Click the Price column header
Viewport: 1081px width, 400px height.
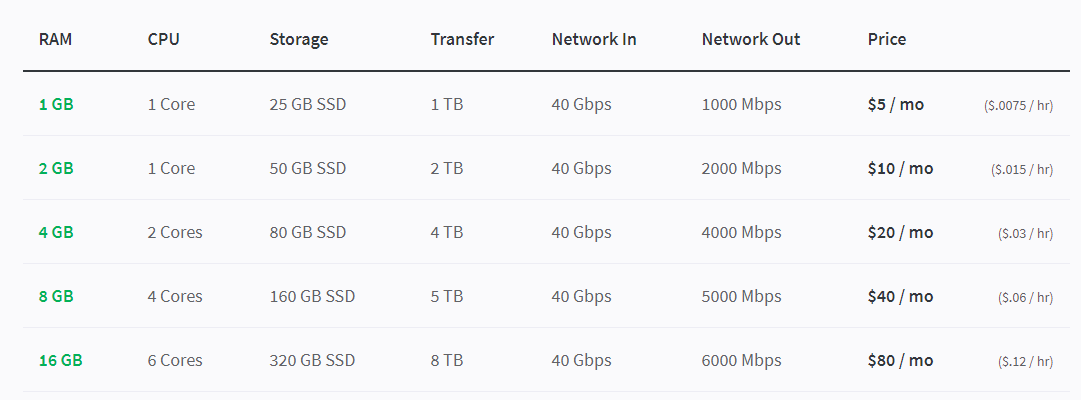coord(887,39)
